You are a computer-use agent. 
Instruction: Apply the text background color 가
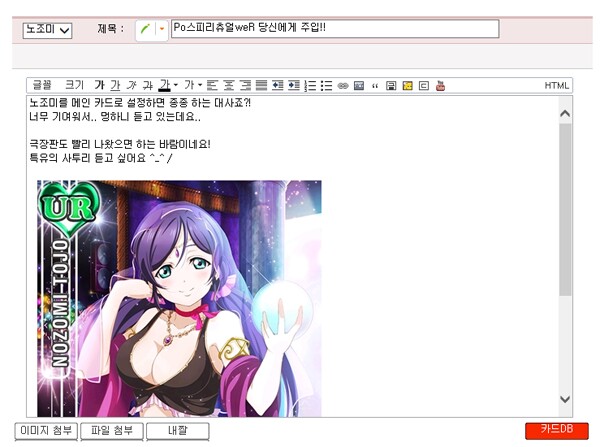[x=189, y=85]
